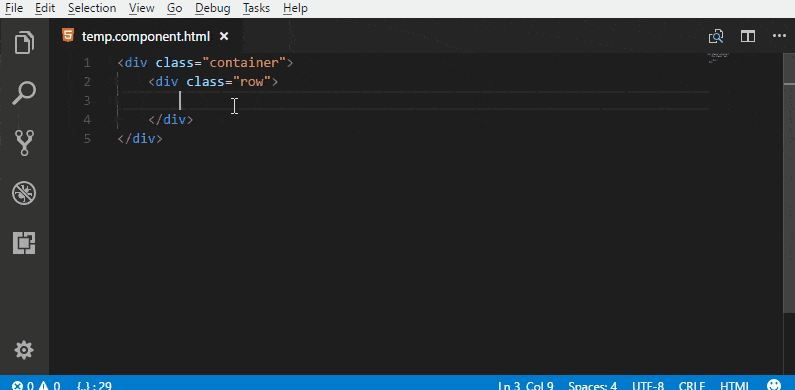
Task: Click line number 5 in gutter
Action: click(x=87, y=138)
